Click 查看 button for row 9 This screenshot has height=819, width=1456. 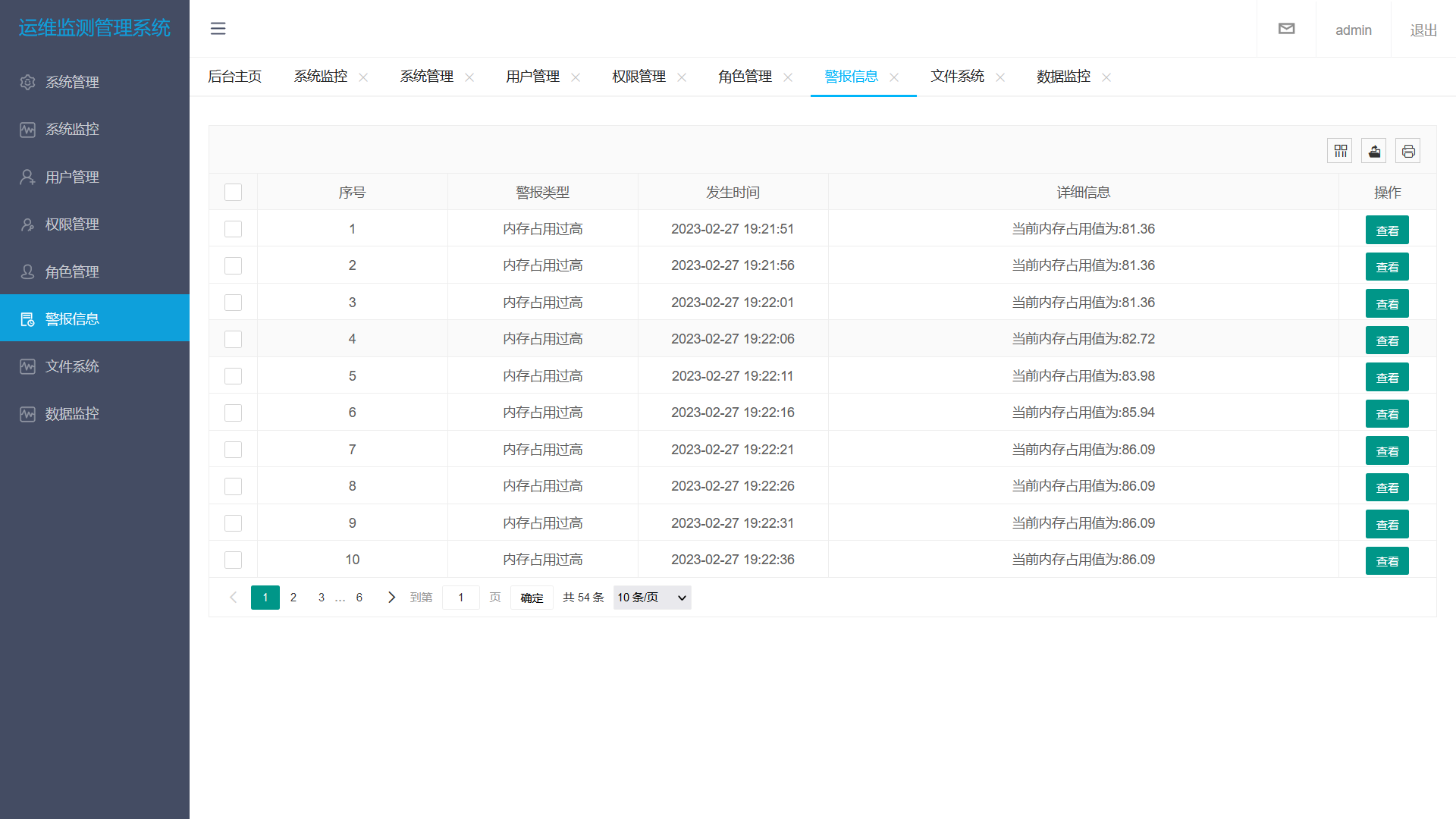point(1387,525)
